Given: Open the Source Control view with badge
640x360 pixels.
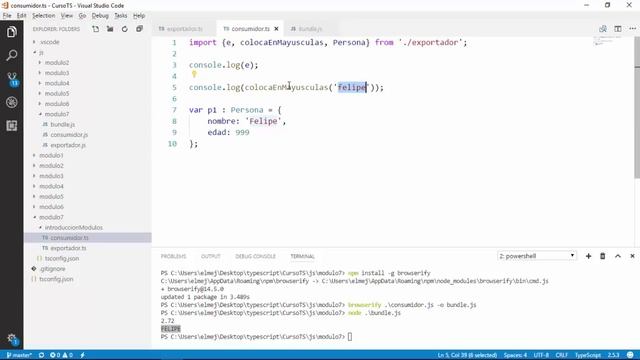Looking at the screenshot, I should [x=12, y=79].
